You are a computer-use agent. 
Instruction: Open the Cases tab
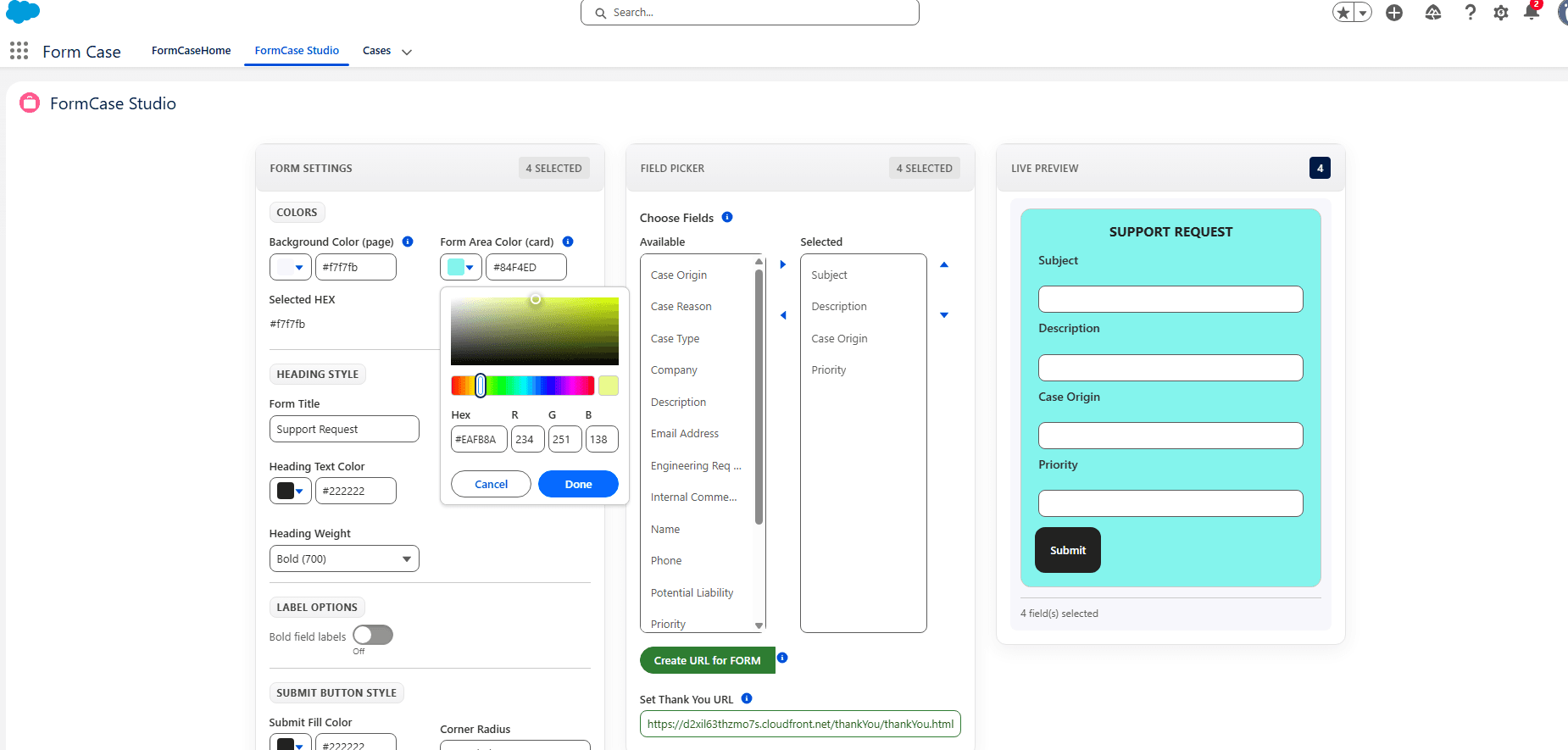click(x=376, y=51)
